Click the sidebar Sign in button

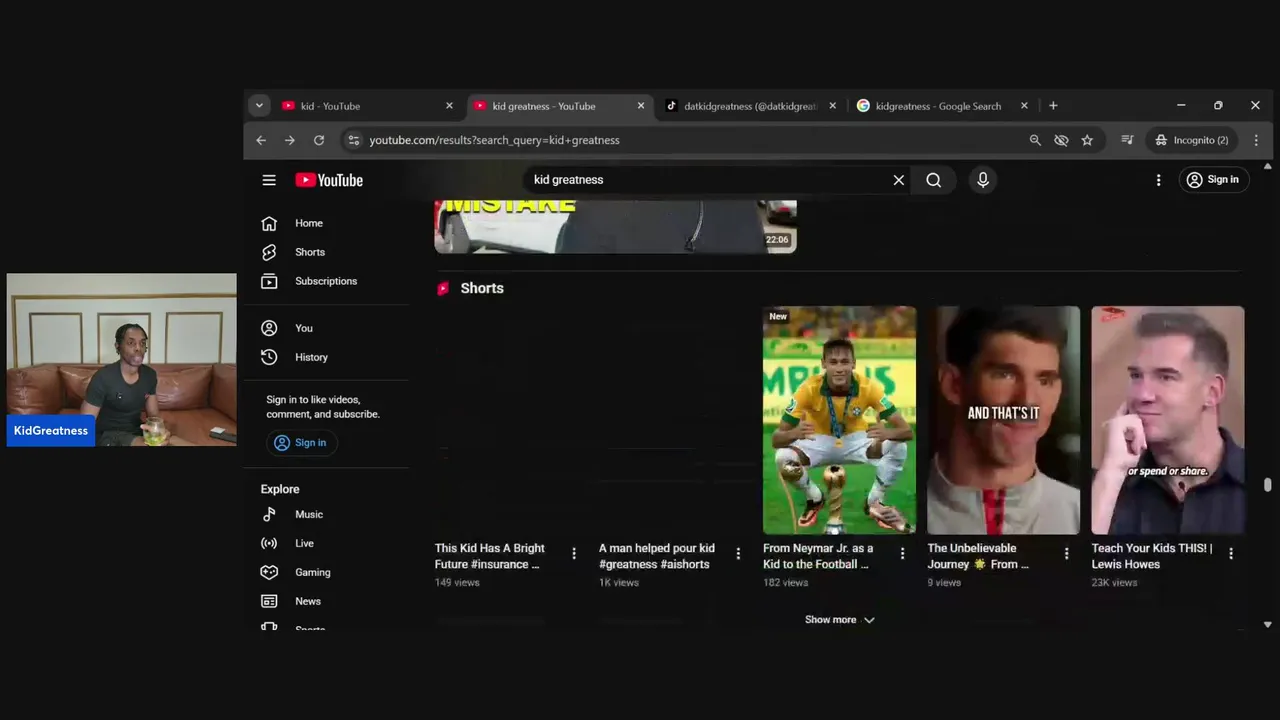click(x=301, y=443)
